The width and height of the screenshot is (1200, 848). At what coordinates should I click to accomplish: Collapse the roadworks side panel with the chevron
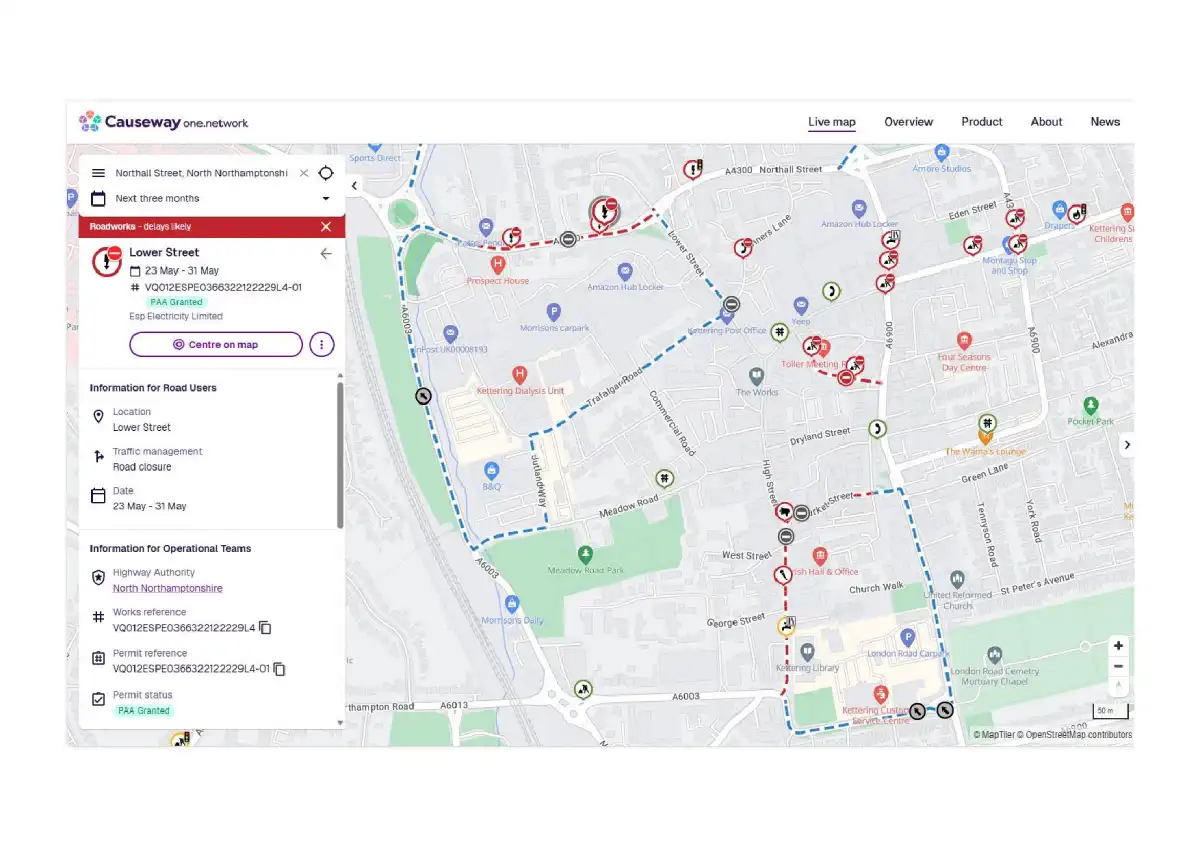click(355, 185)
